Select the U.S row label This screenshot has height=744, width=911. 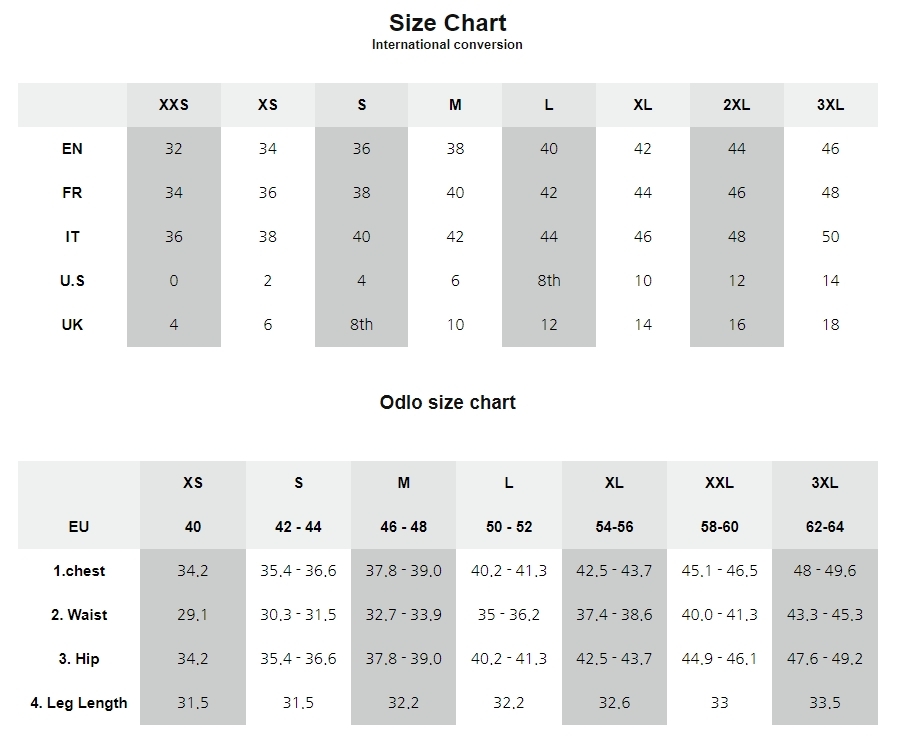coord(72,281)
